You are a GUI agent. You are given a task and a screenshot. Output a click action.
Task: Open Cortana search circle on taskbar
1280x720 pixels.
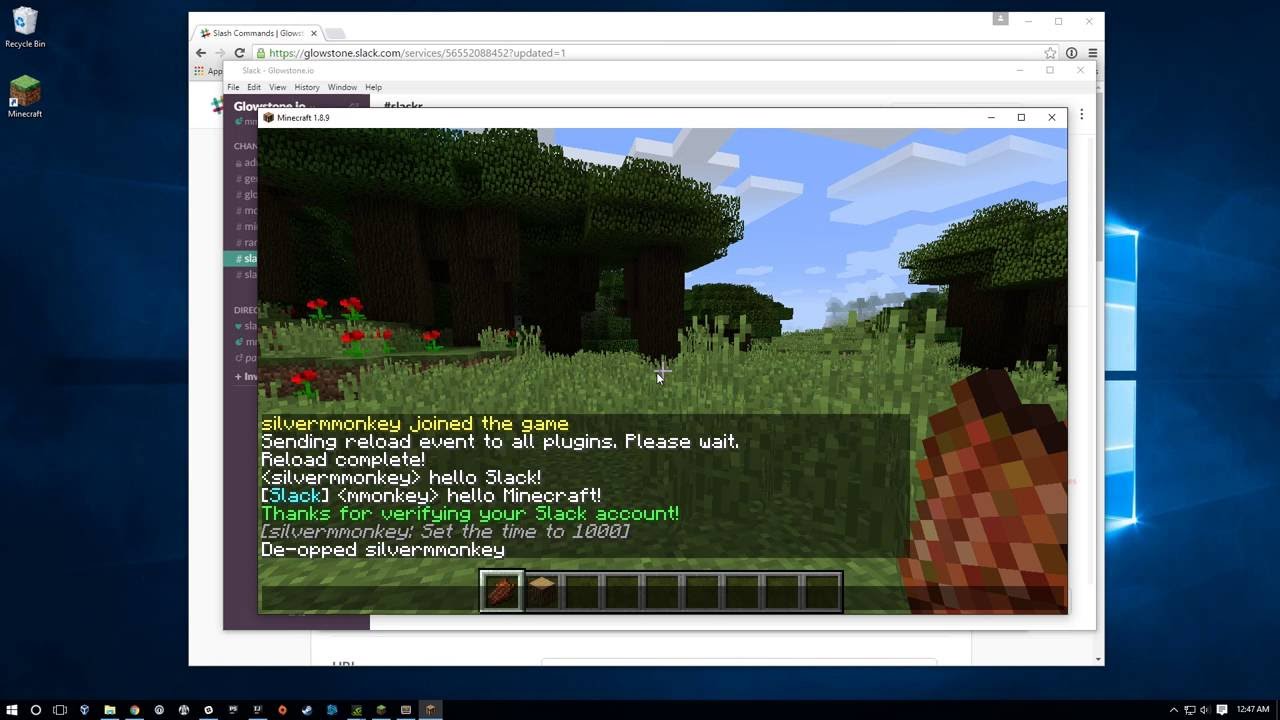coord(36,710)
